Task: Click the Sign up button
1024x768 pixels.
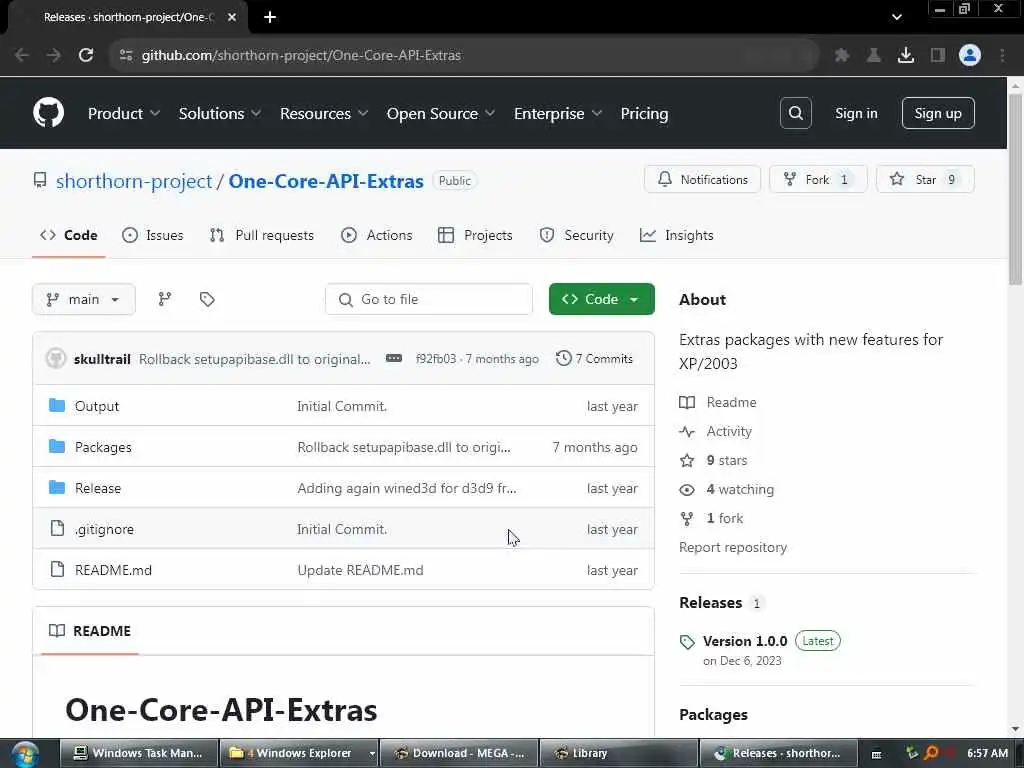Action: 938,113
